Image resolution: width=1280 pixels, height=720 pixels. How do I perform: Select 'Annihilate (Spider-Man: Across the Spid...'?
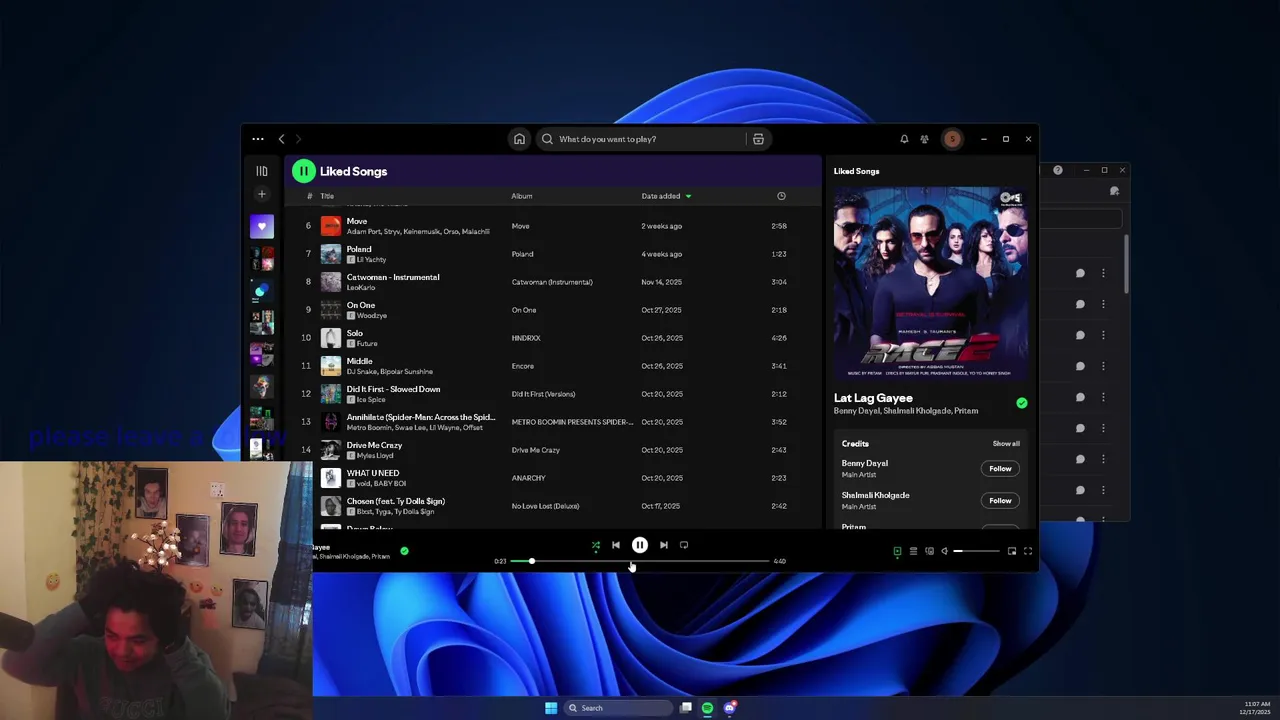[421, 417]
